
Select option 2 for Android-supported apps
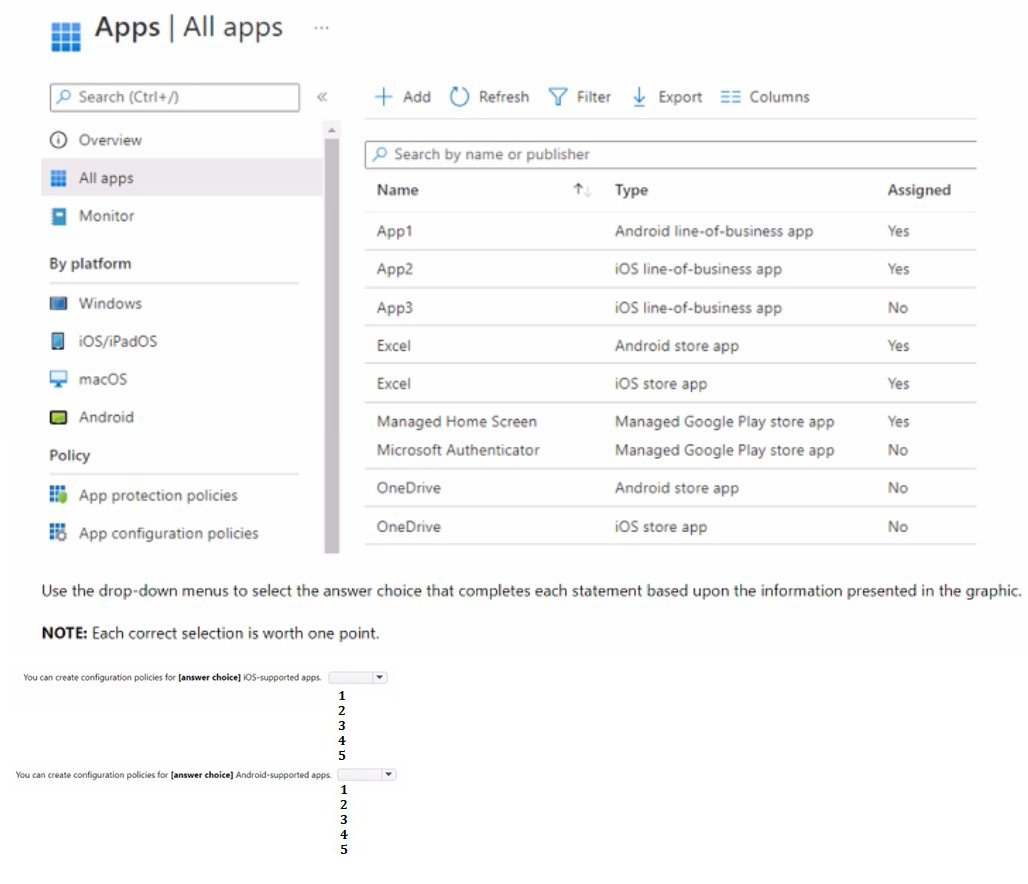(x=344, y=804)
